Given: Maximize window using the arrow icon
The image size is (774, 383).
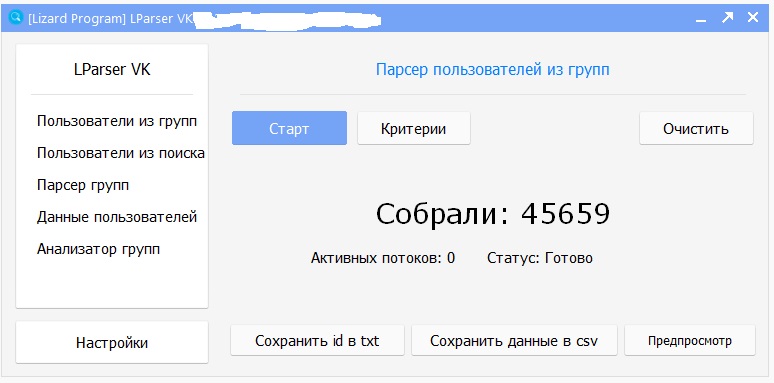Looking at the screenshot, I should click(727, 18).
